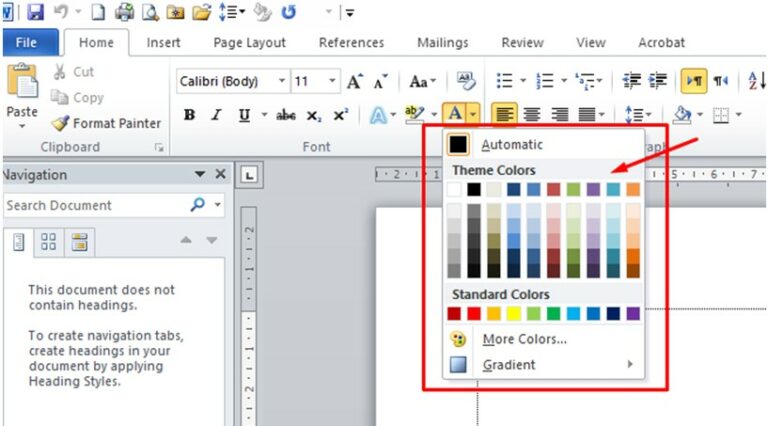Switch to the Insert ribbon tab
Image resolution: width=768 pixels, height=426 pixels.
click(x=164, y=43)
